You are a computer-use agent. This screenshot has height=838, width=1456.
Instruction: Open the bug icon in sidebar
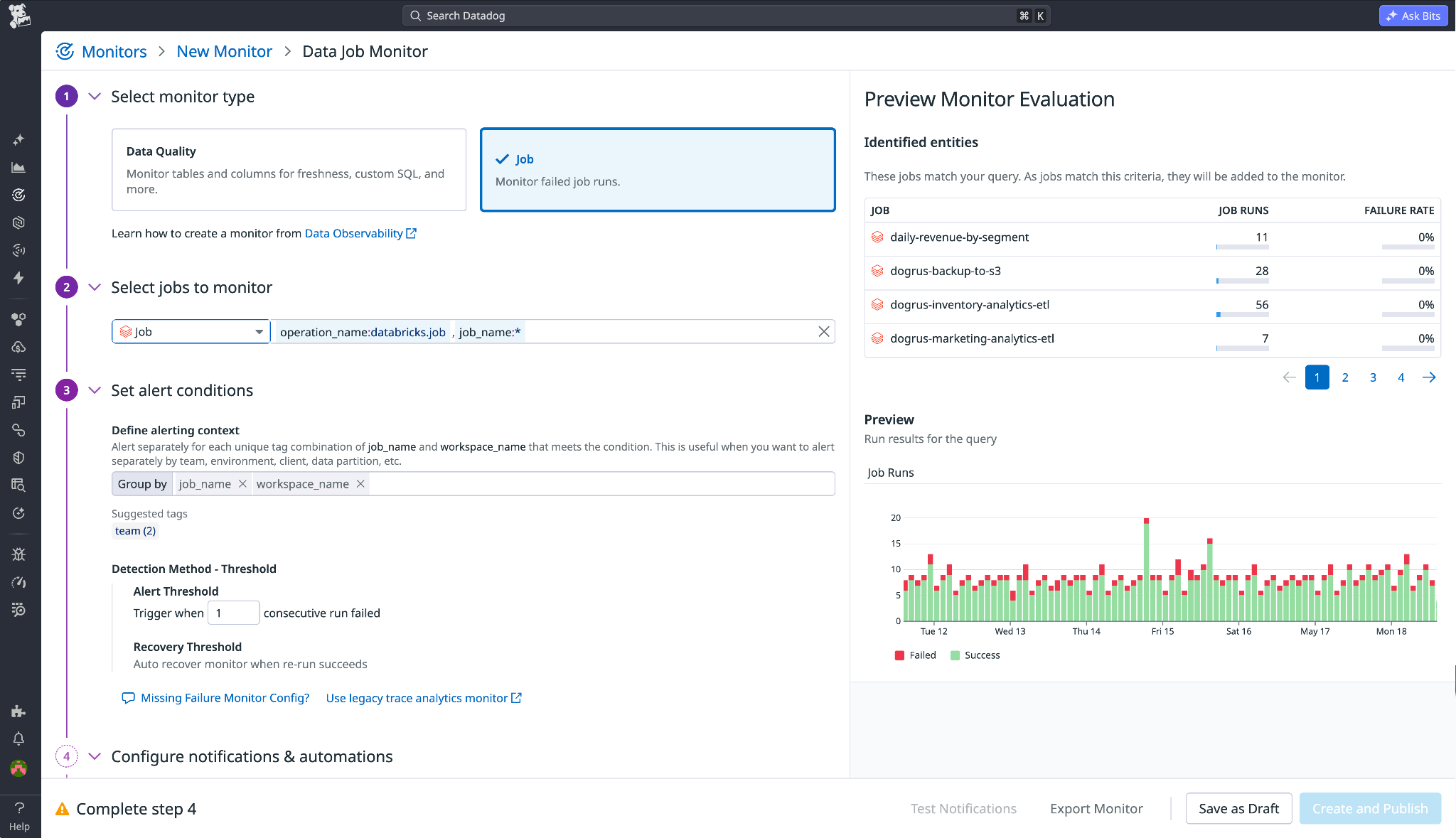18,554
